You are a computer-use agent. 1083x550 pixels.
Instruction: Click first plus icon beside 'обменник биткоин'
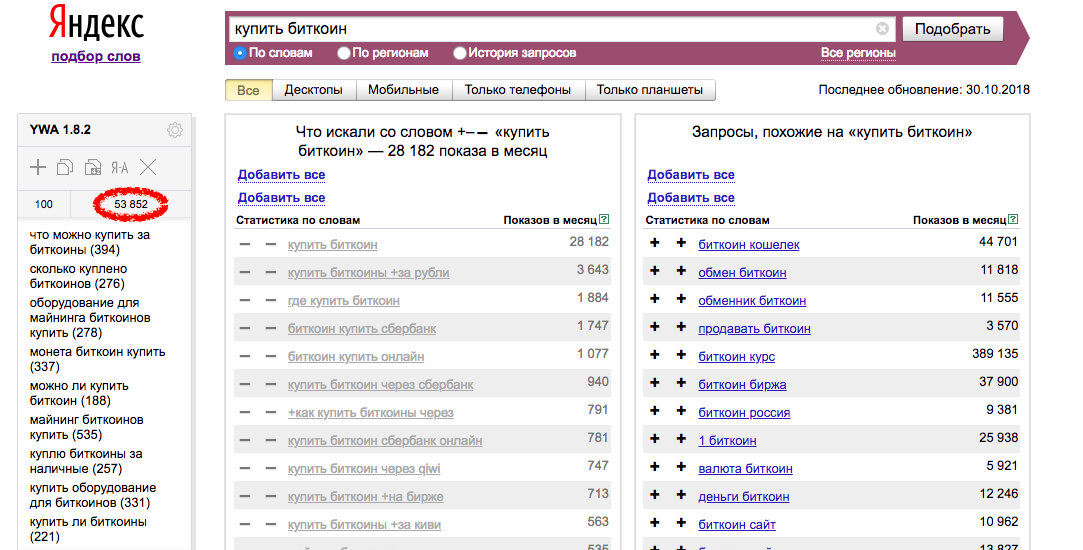[655, 299]
